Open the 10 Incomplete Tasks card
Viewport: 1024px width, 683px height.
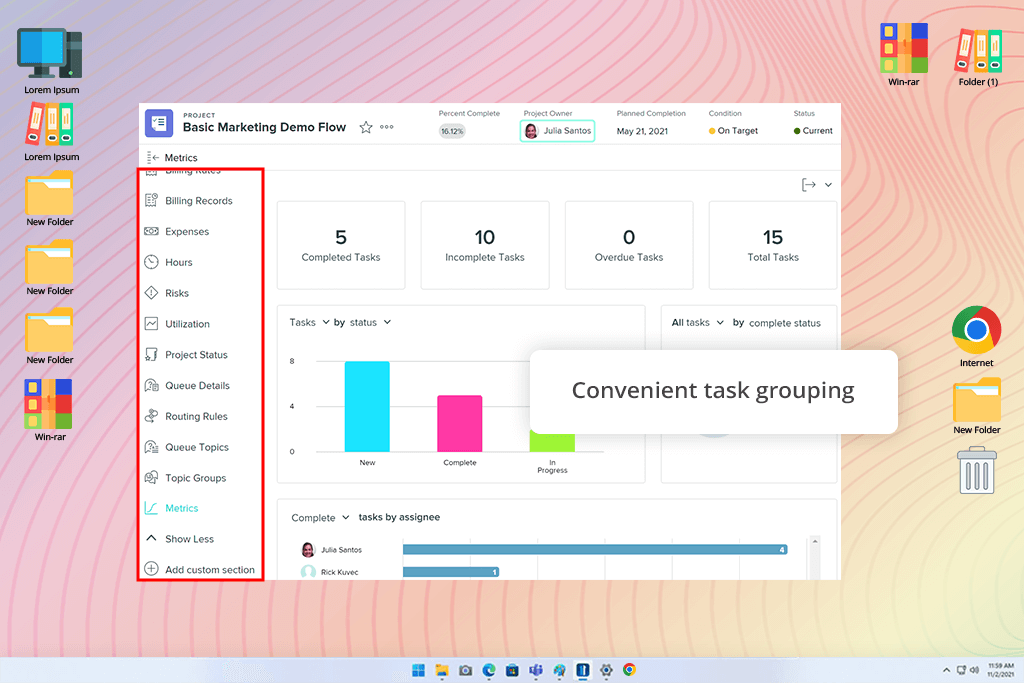pyautogui.click(x=485, y=245)
